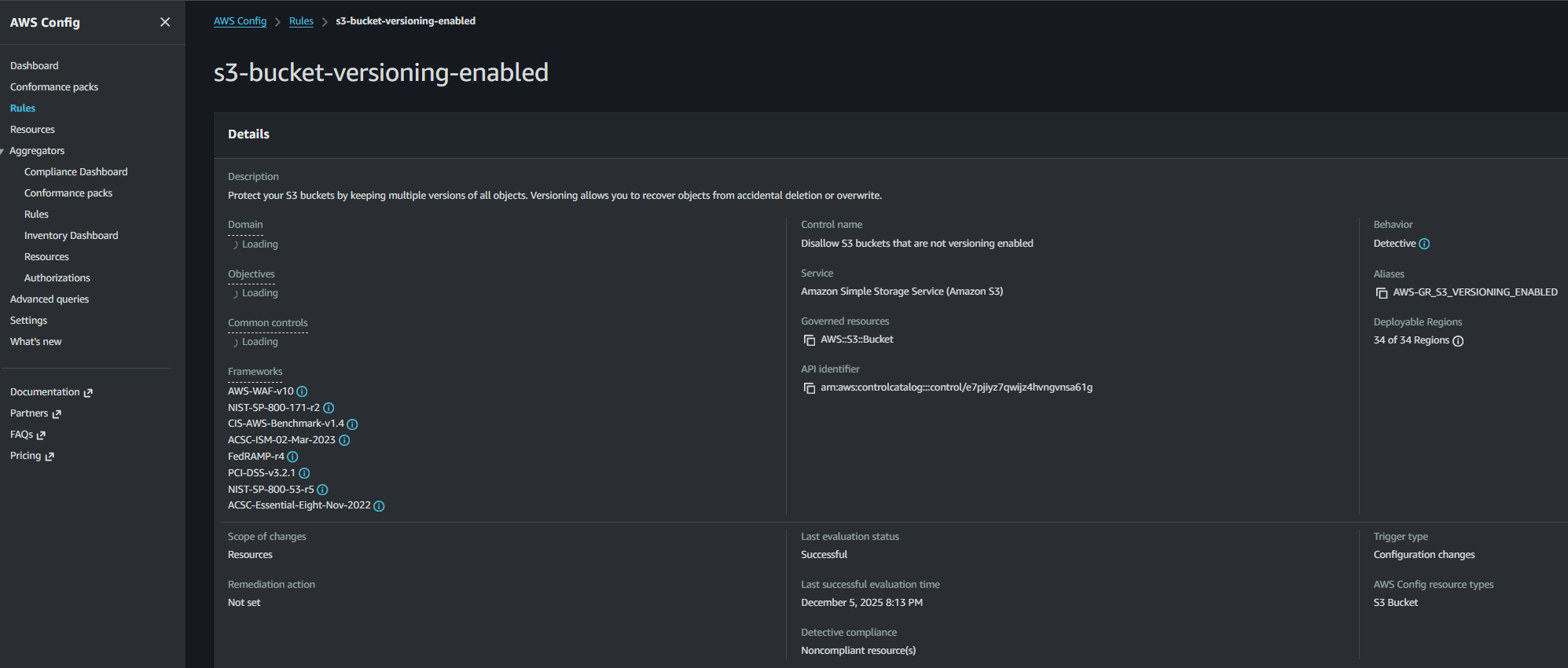
Task: Open What's new in sidebar
Action: point(35,342)
